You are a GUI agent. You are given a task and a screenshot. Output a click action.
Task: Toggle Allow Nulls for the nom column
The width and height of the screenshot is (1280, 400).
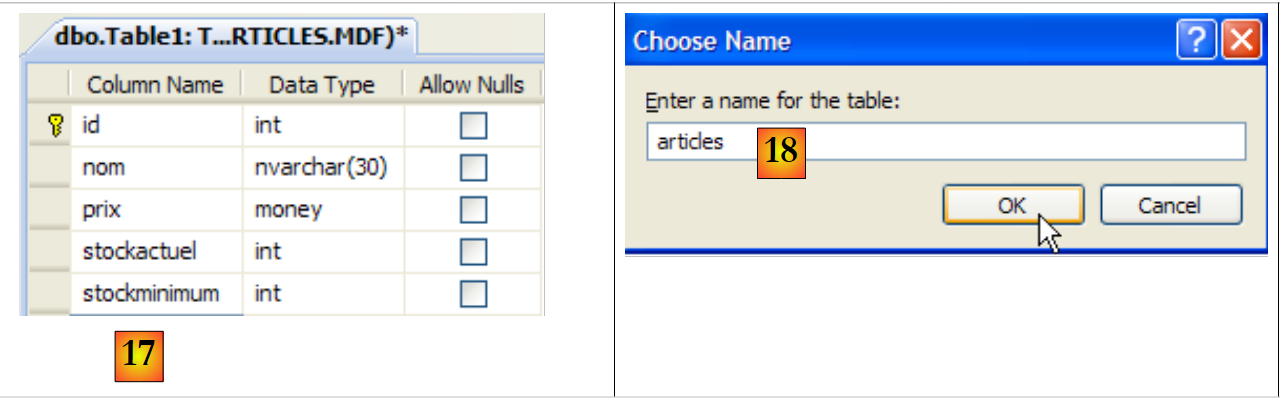(x=472, y=168)
